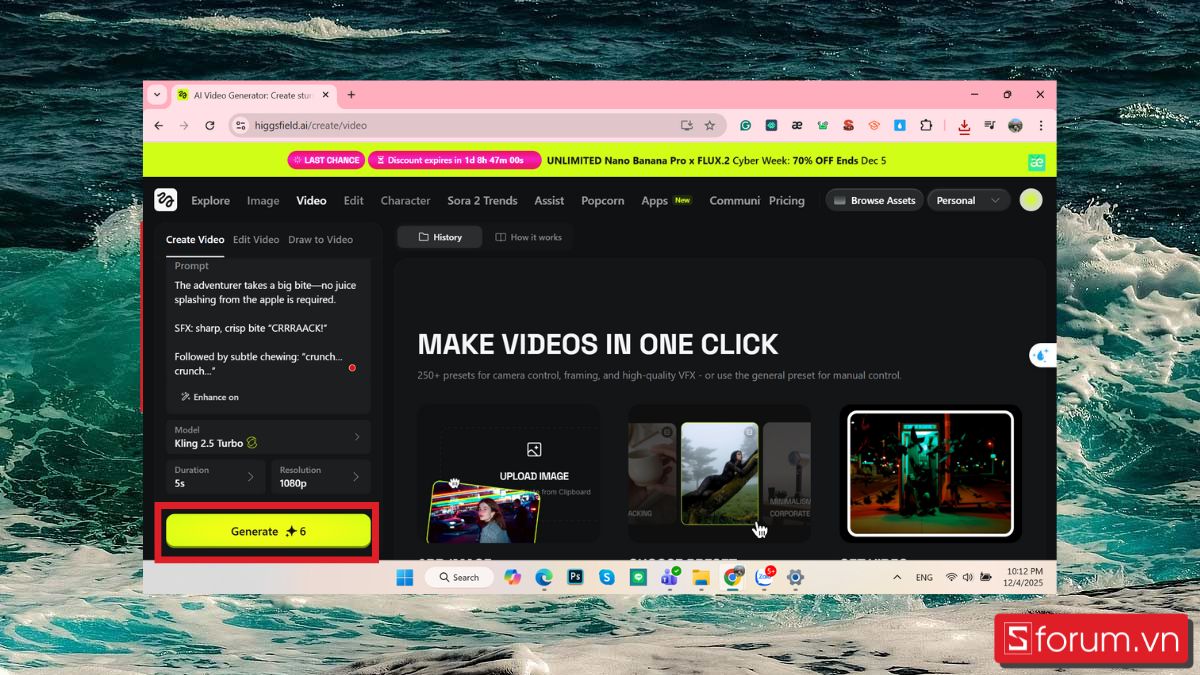This screenshot has width=1200, height=675.
Task: Open Apps marked New
Action: 666,200
